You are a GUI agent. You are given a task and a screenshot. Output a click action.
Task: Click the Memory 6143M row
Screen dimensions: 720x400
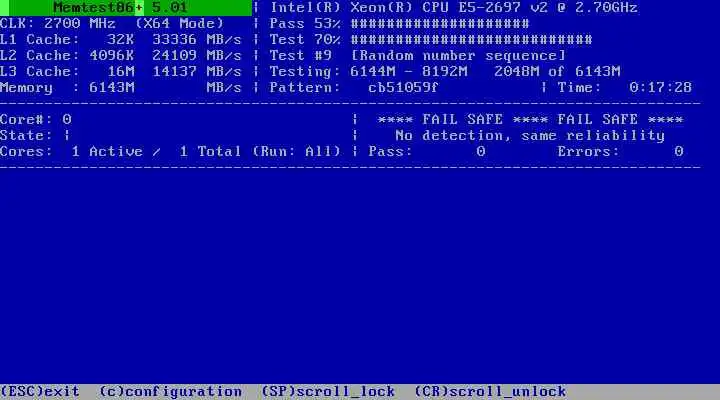120,87
